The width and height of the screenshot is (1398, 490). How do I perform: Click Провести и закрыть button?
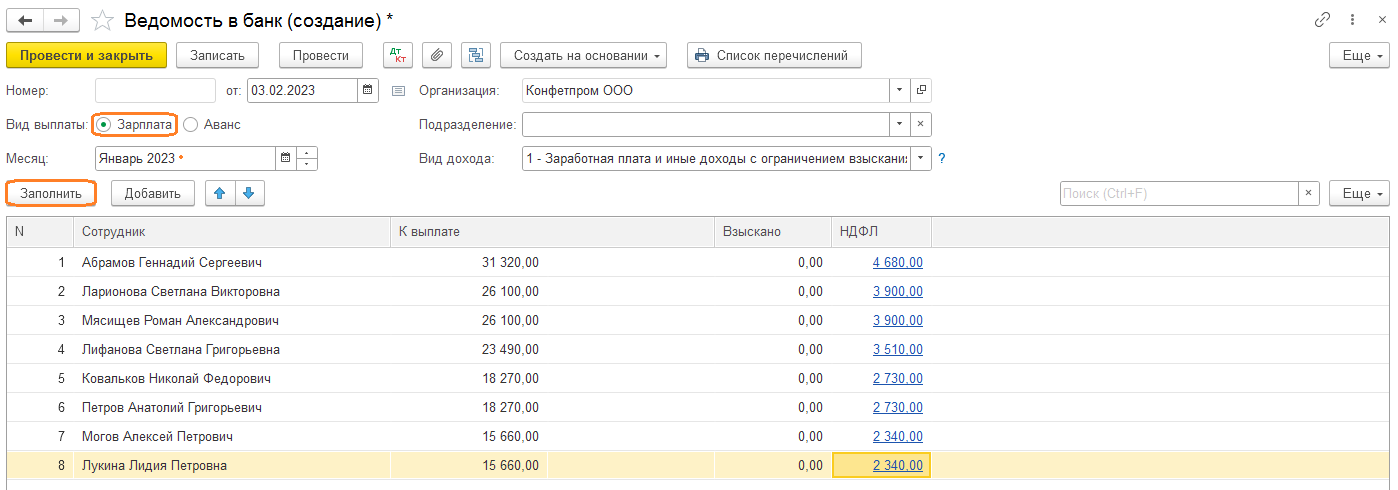click(x=86, y=55)
